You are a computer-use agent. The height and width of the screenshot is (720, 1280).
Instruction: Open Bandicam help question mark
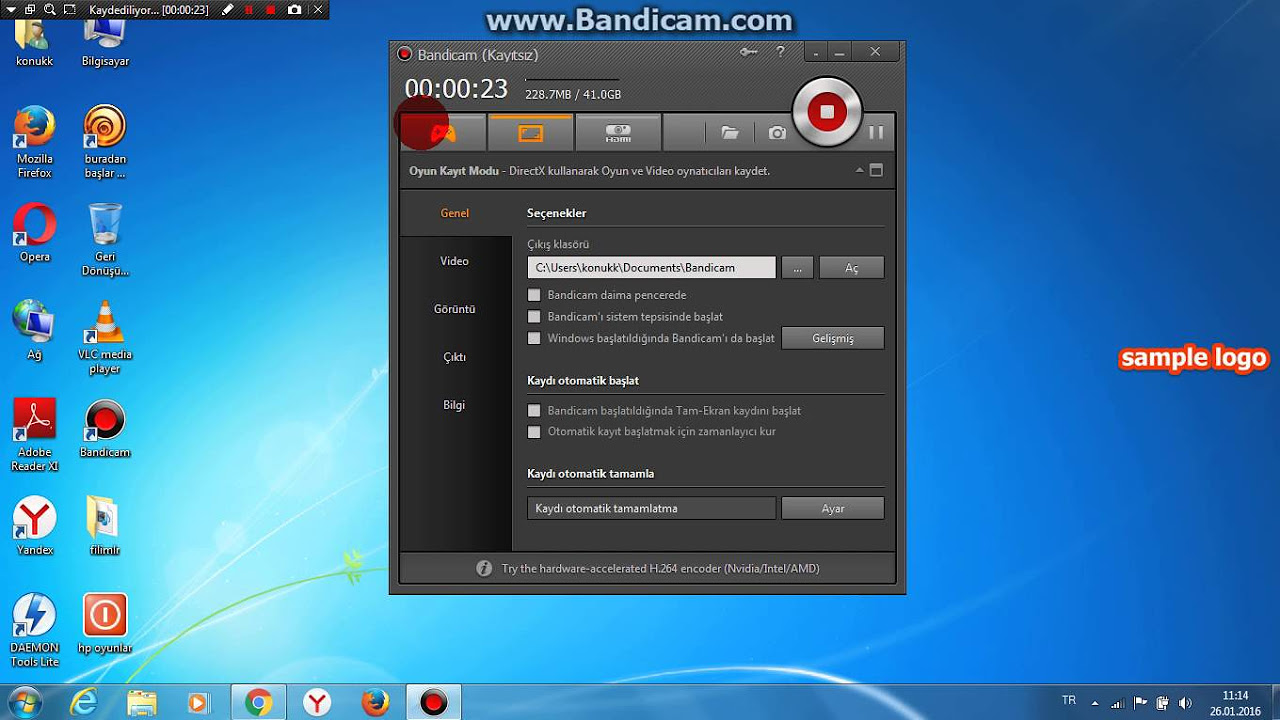[x=780, y=53]
